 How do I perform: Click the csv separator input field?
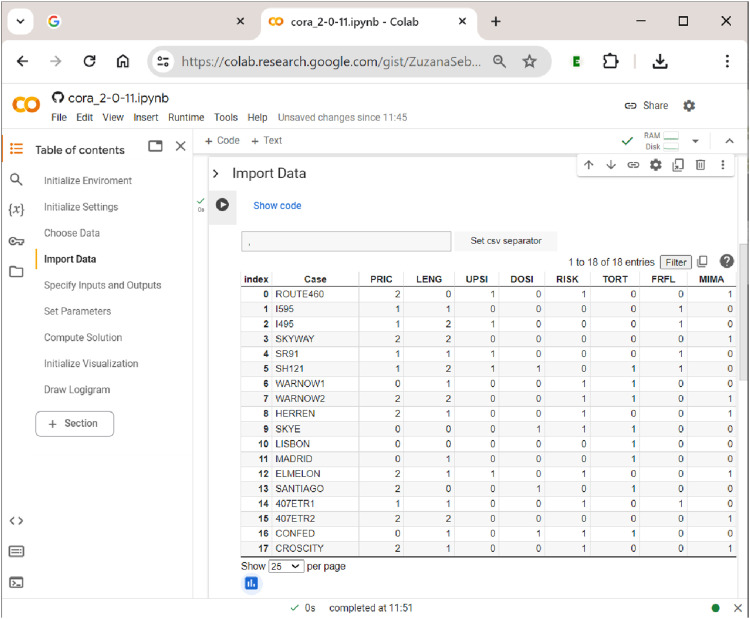[x=346, y=241]
